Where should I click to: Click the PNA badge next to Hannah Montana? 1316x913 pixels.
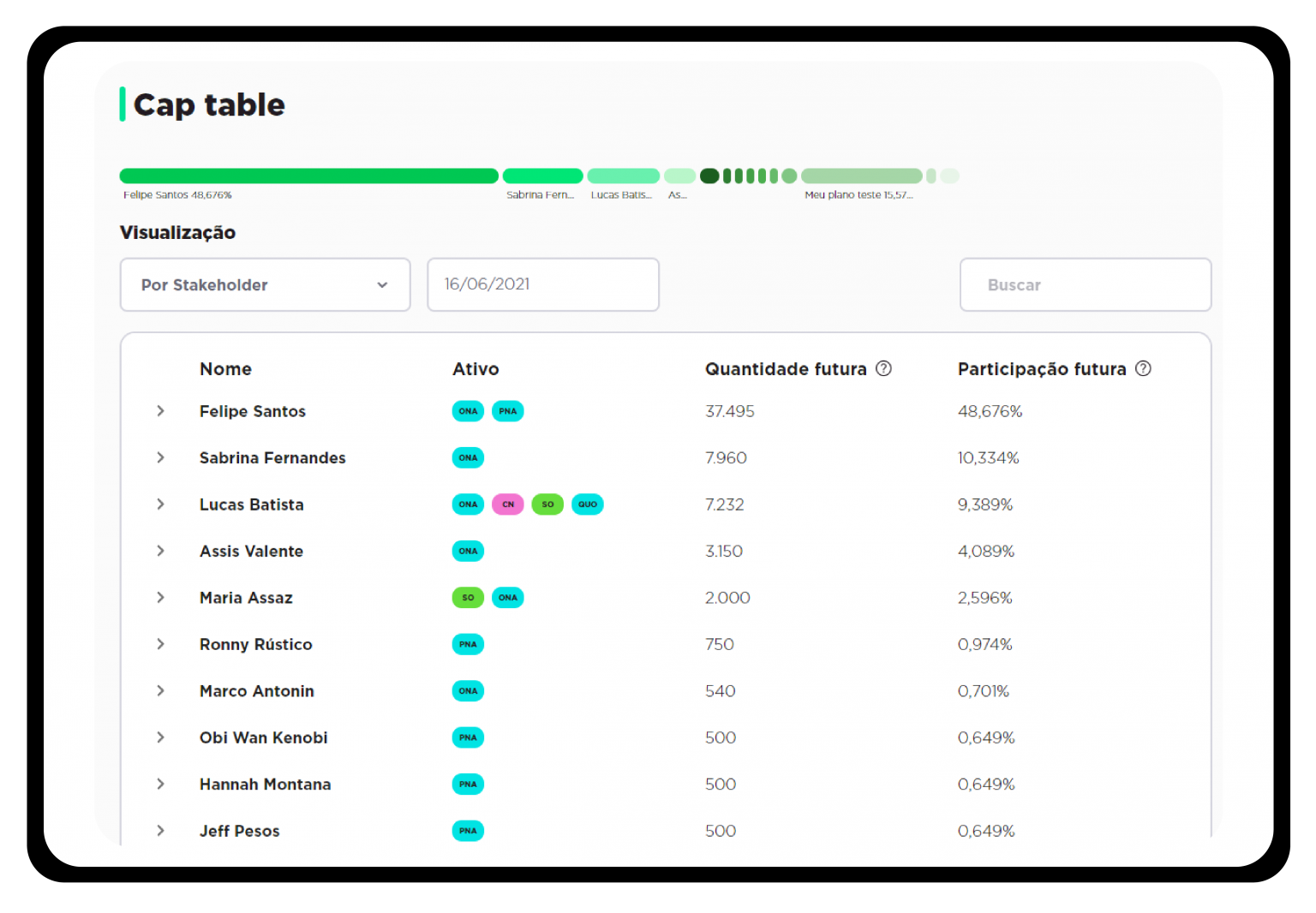pyautogui.click(x=468, y=784)
